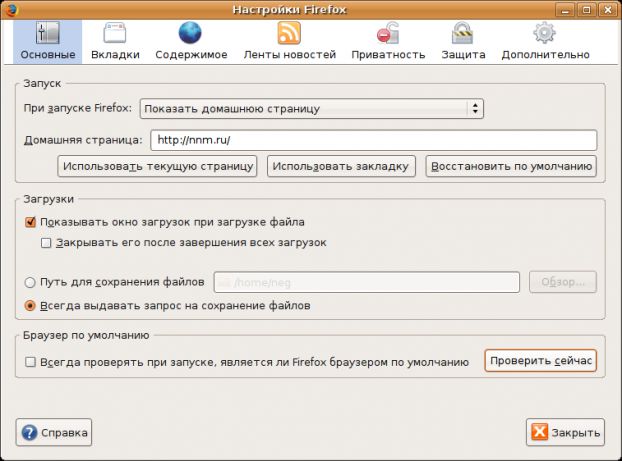Uncheck Показывать окно загрузок checkbox
The height and width of the screenshot is (461, 622).
(x=30, y=222)
